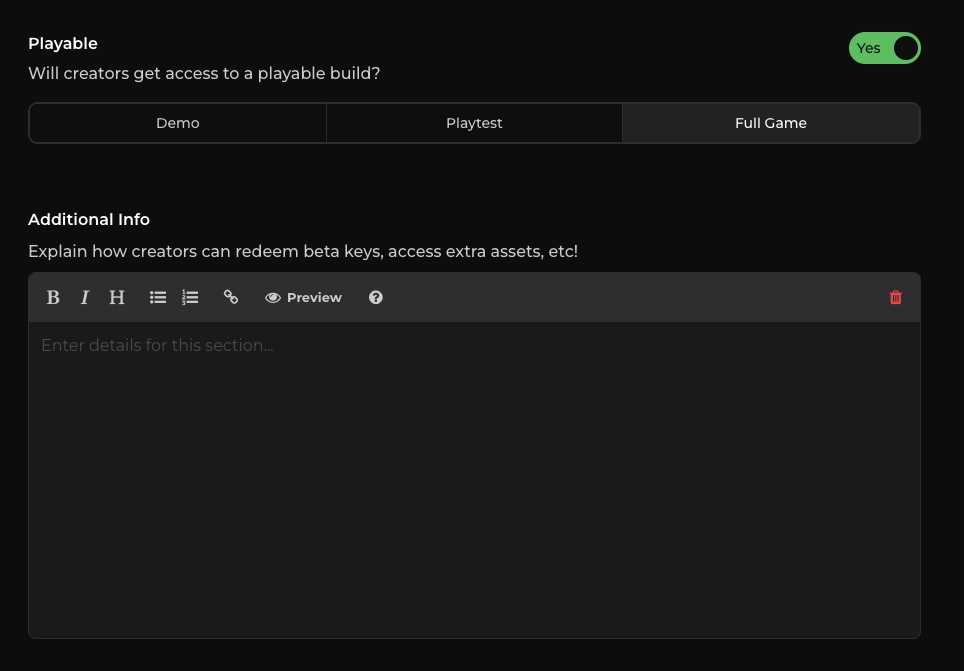The height and width of the screenshot is (671, 964).
Task: Open the markdown help question mark icon
Action: pos(376,298)
